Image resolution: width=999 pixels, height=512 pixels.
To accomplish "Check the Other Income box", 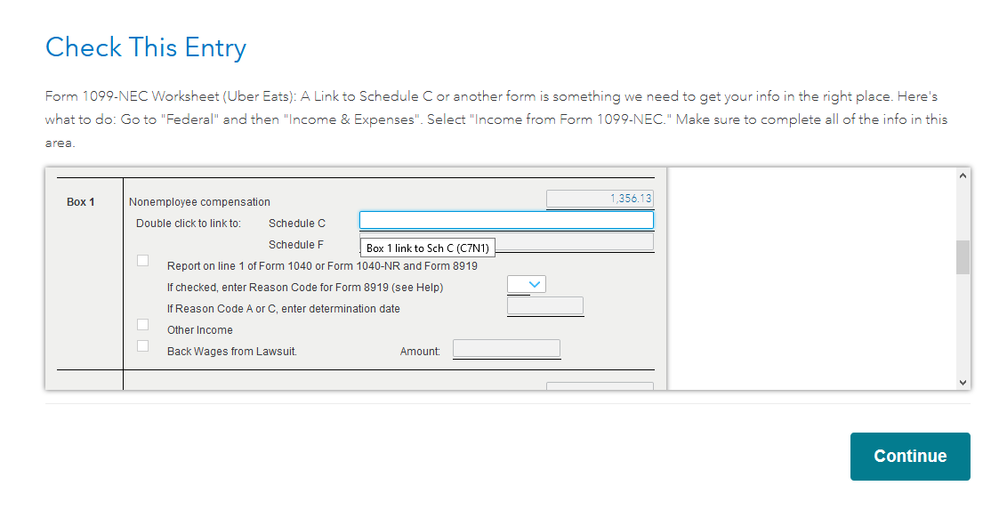I will coord(143,325).
